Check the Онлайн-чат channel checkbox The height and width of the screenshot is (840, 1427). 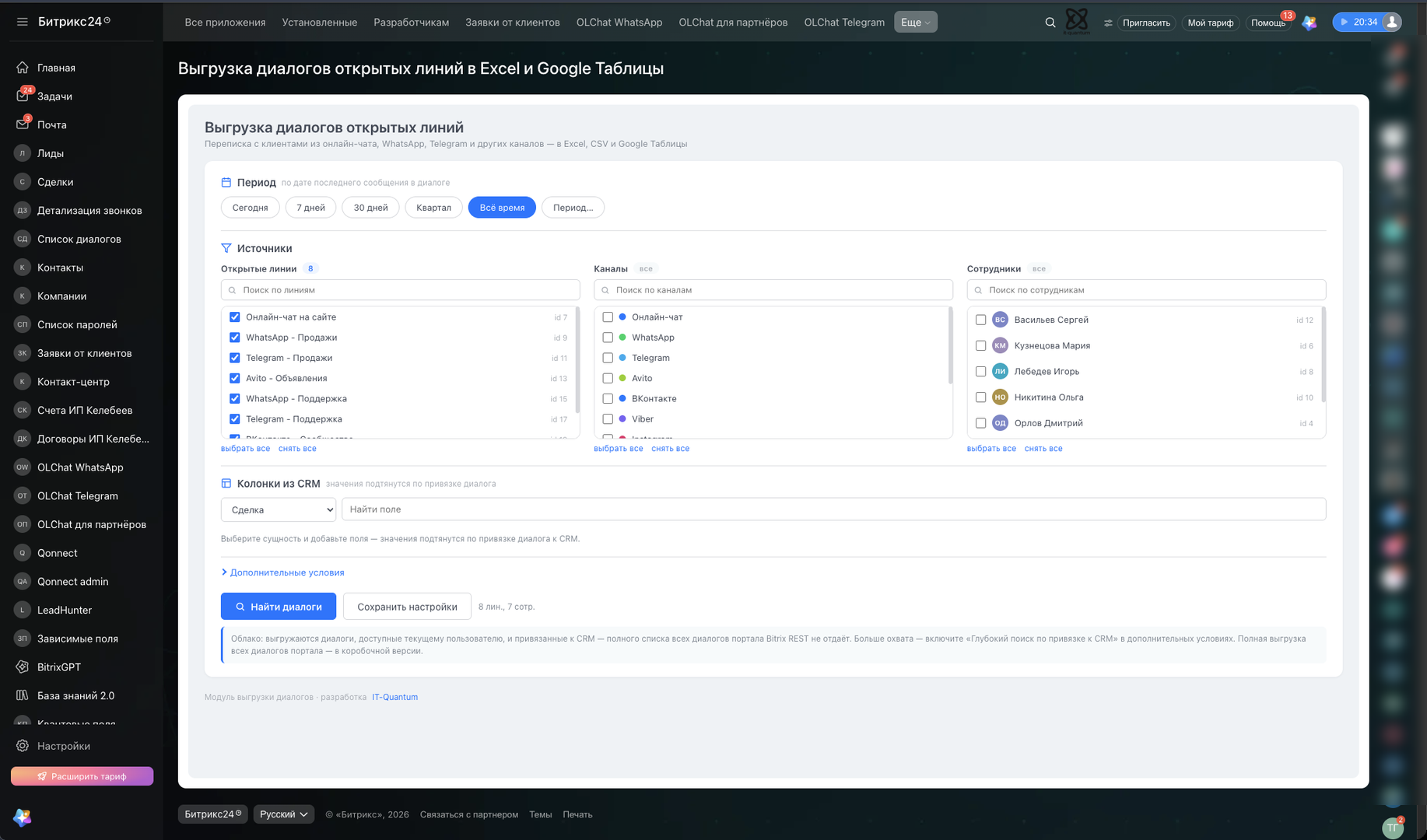click(x=608, y=317)
